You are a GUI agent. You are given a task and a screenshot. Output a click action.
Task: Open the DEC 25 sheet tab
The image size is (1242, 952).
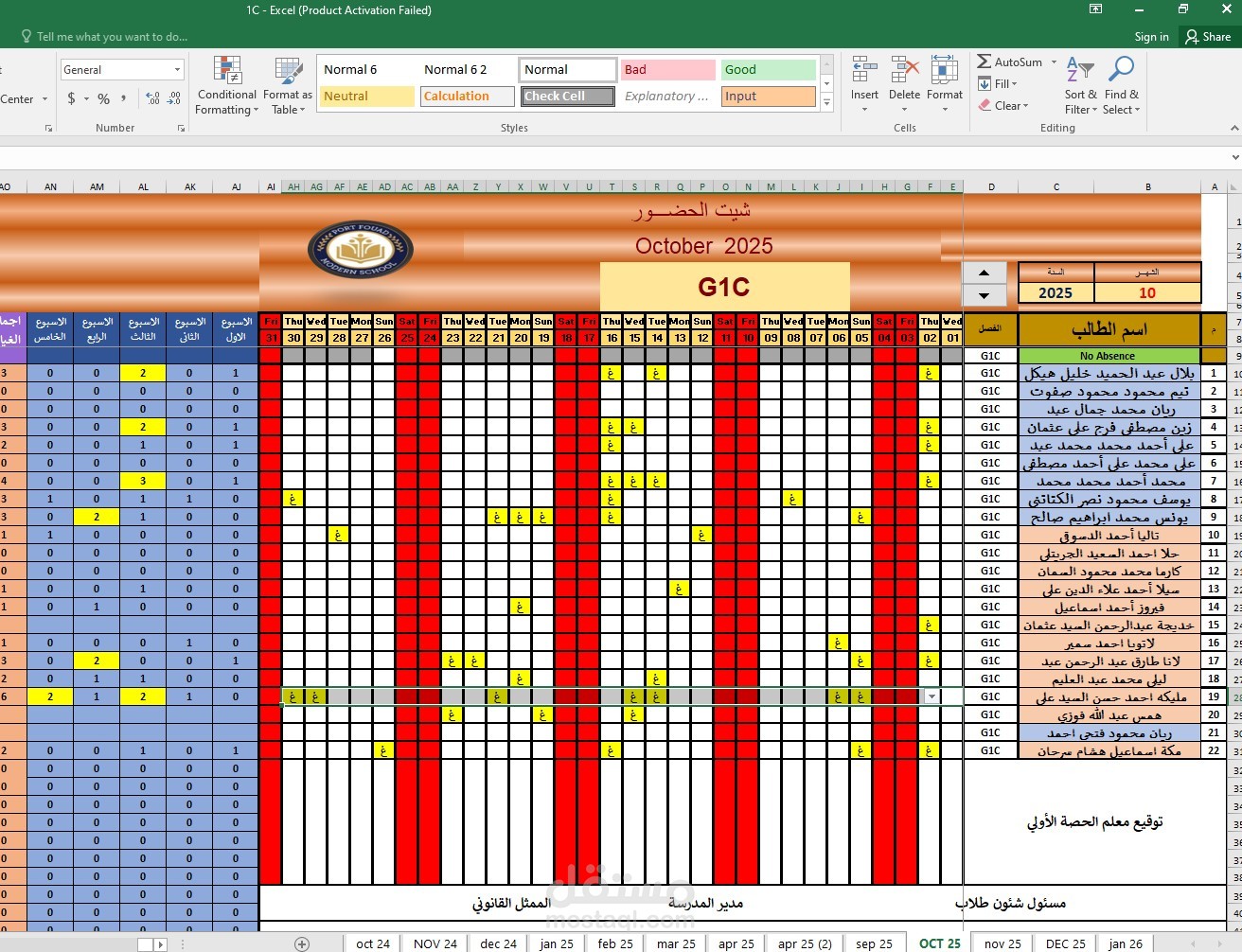tap(1066, 943)
